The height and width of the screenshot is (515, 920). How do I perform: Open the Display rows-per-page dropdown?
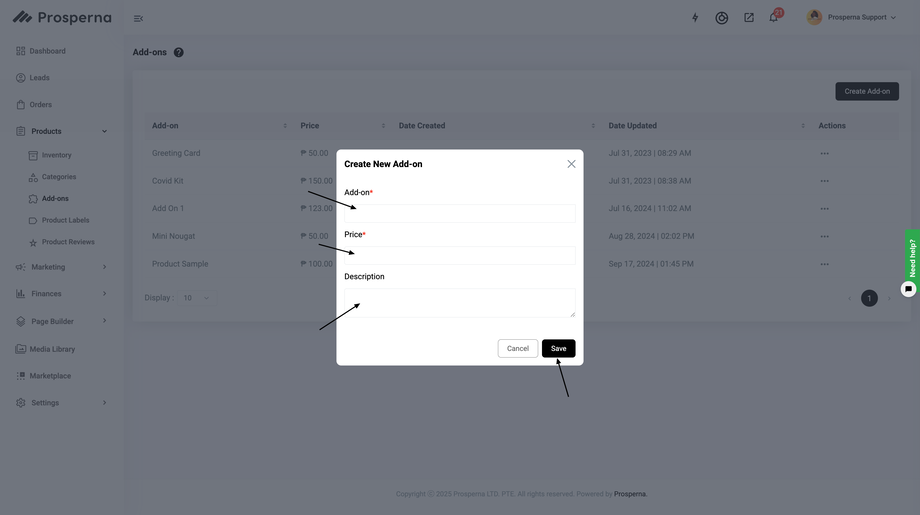pos(196,298)
